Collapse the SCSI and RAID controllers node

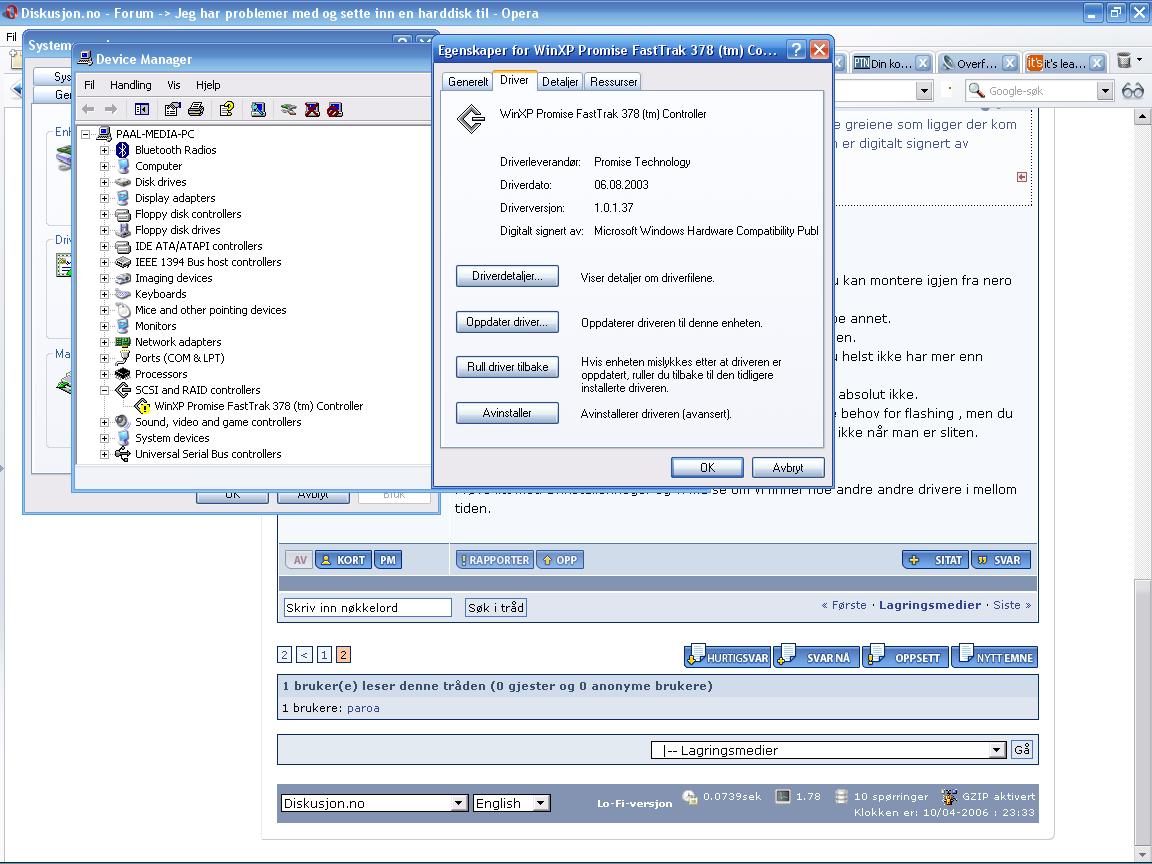point(104,390)
